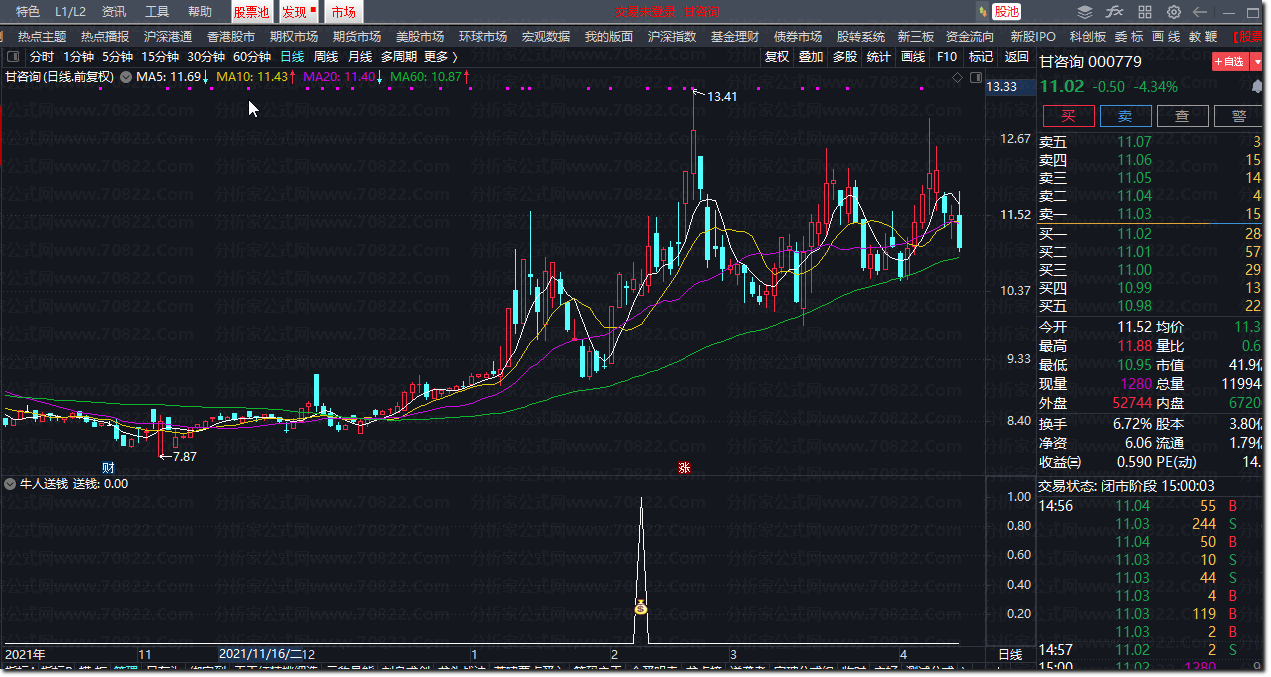Screen dimensions: 1271x677
Task: Click the 7.87 low price label
Action: [185, 456]
